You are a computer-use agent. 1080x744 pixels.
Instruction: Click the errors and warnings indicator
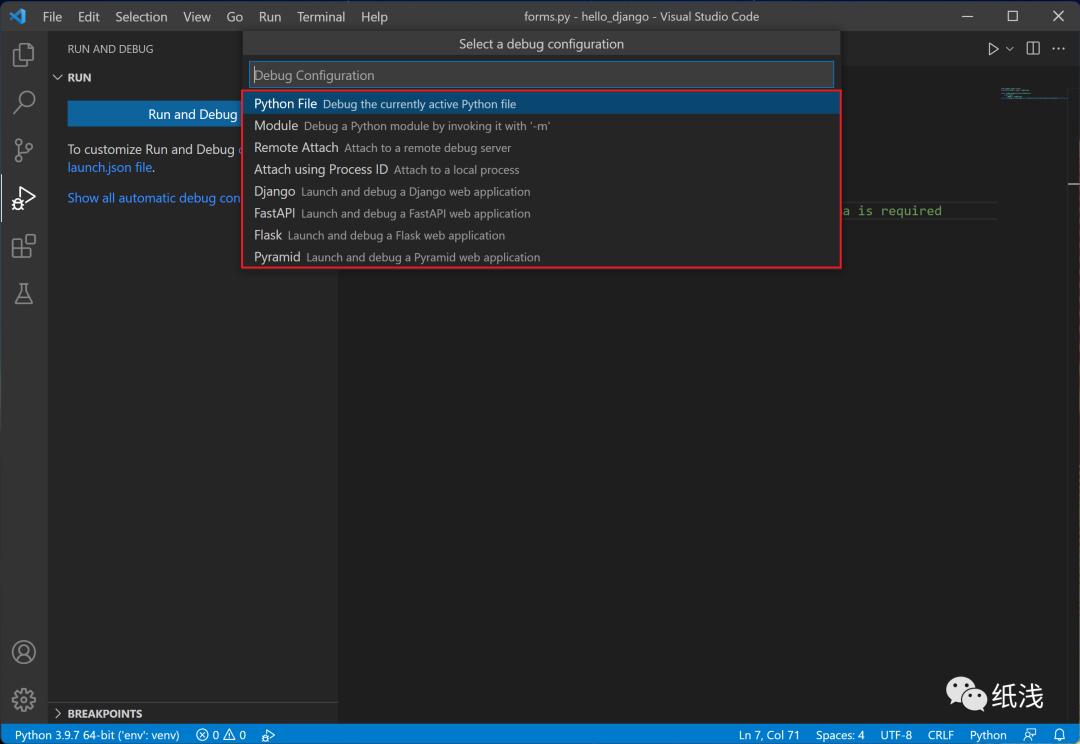coord(220,734)
